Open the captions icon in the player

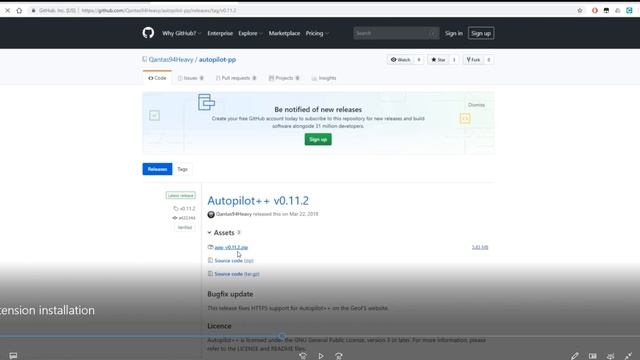tap(13, 356)
